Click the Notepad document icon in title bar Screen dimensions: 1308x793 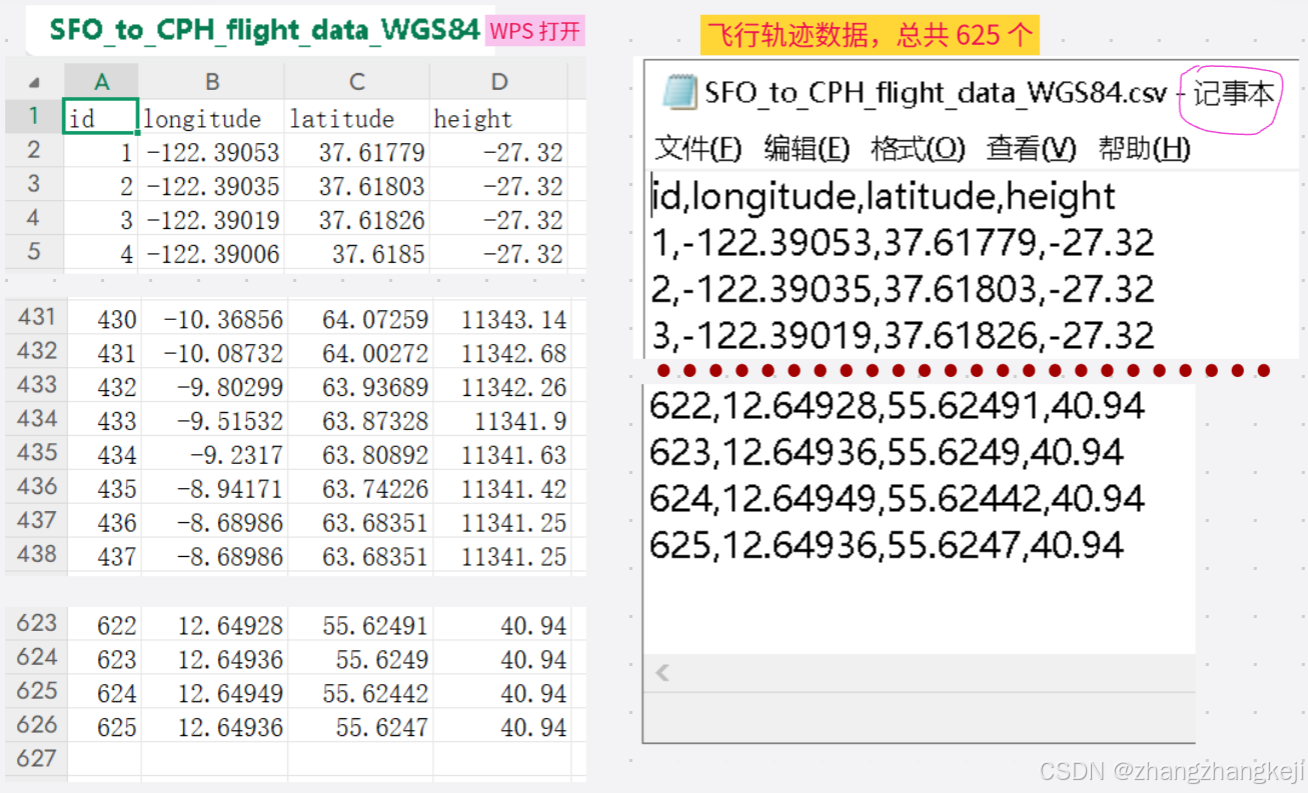(x=679, y=92)
